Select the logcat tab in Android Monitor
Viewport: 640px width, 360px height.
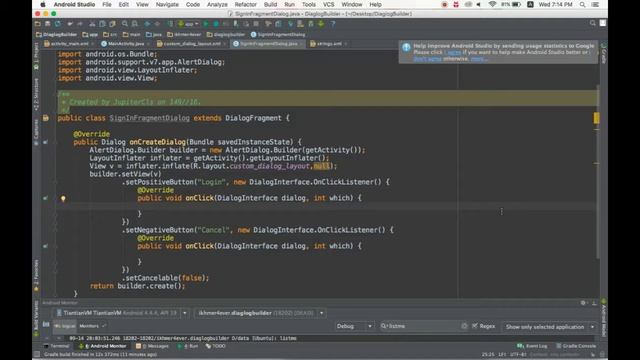pyautogui.click(x=65, y=326)
